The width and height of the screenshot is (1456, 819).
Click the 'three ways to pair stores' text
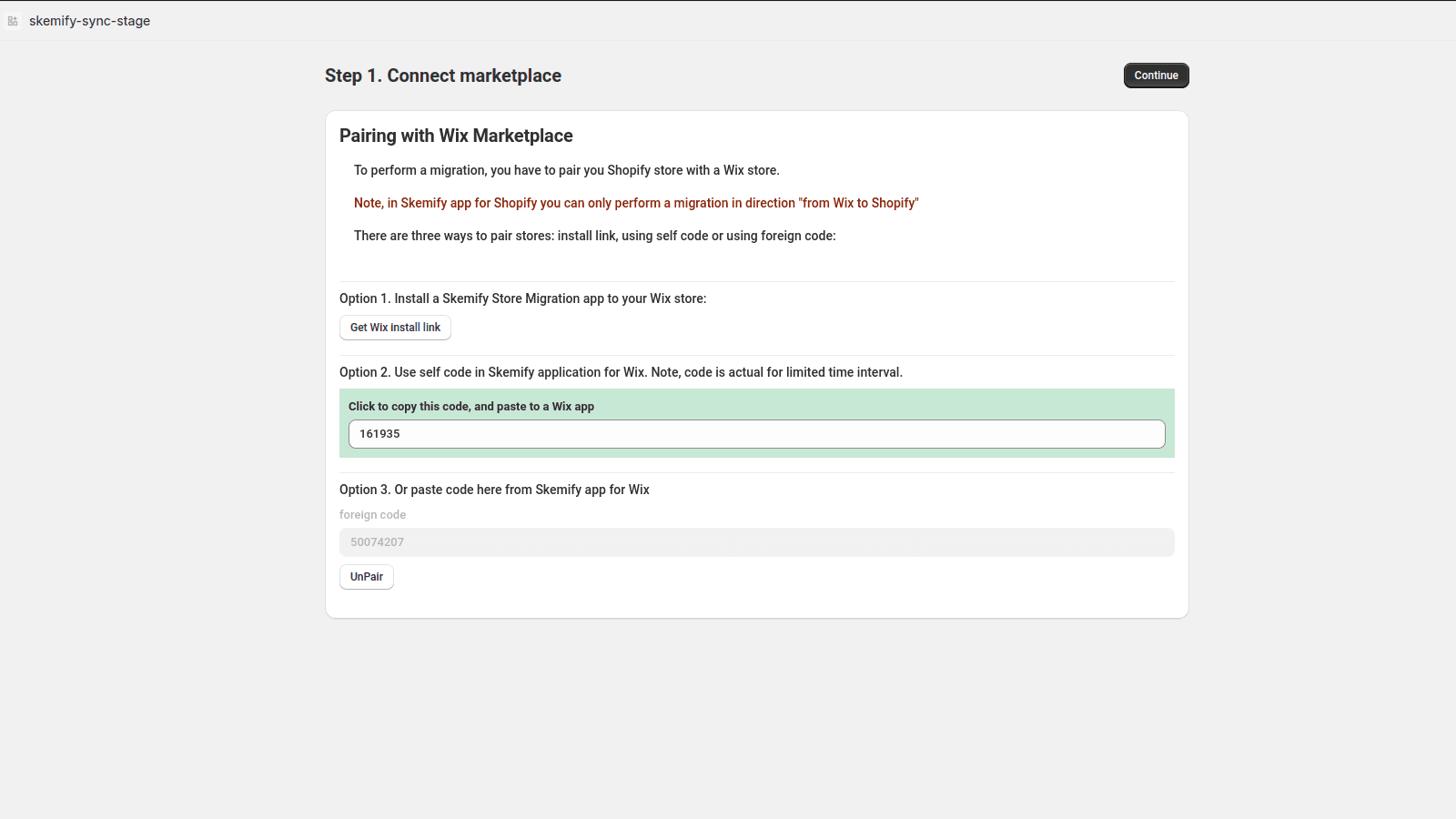(x=594, y=236)
